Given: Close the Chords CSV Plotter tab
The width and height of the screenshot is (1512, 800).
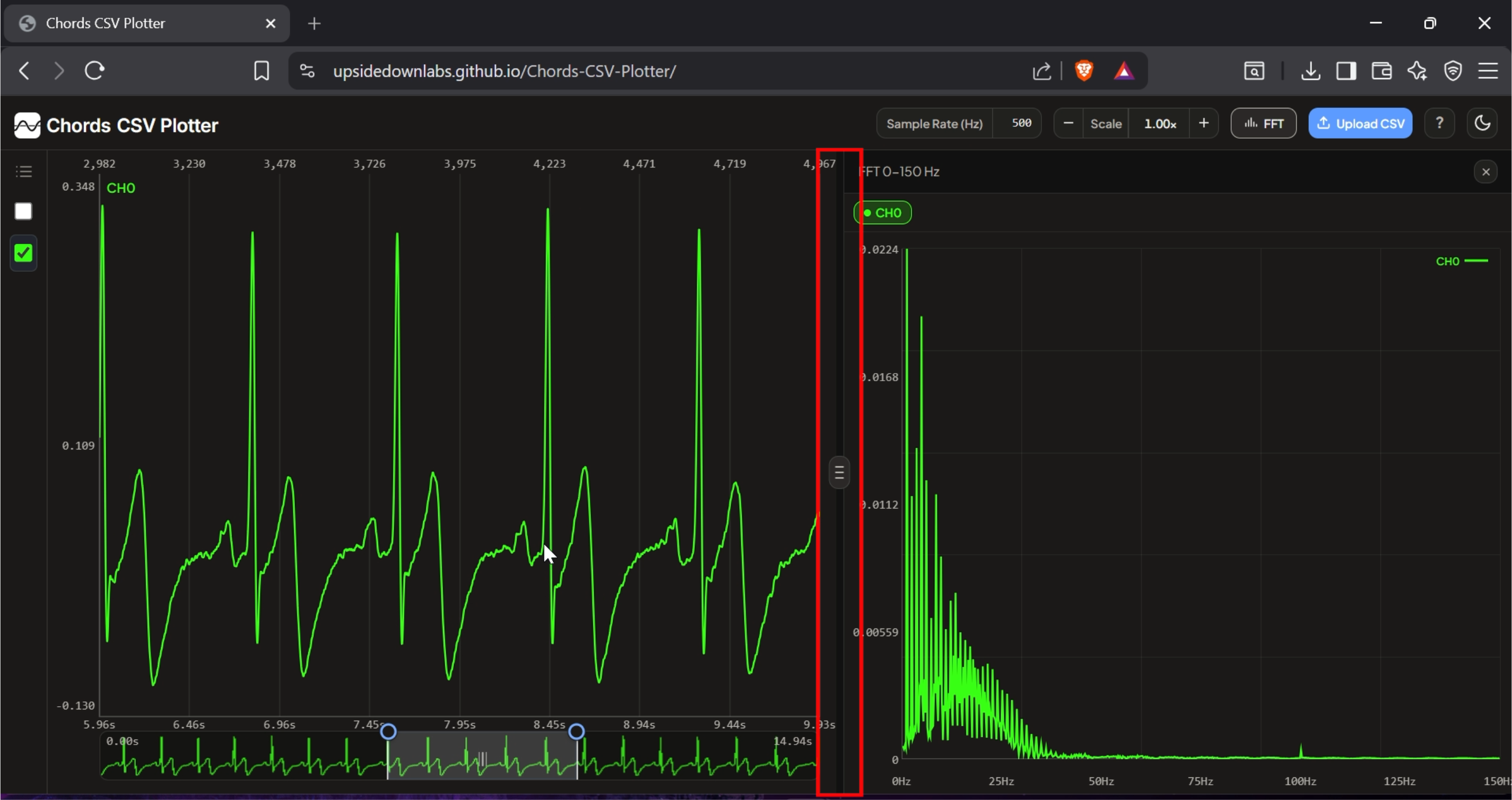Looking at the screenshot, I should (x=270, y=24).
